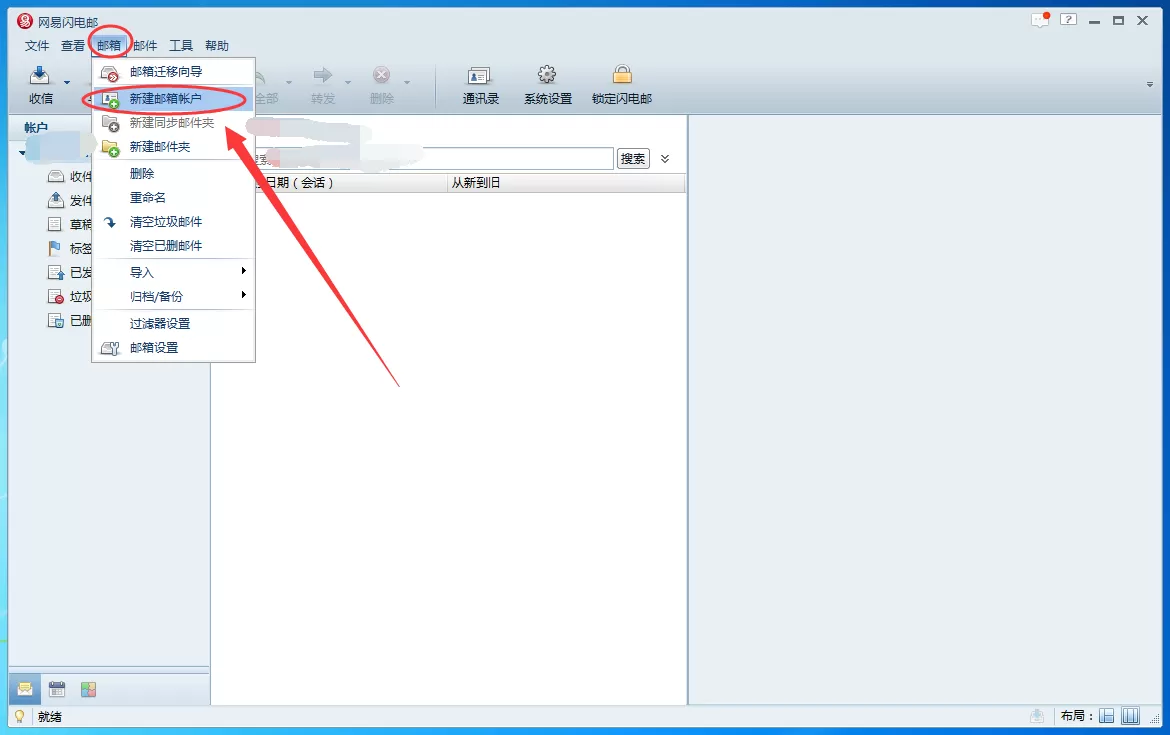Viewport: 1170px width, 735px height.
Task: Click into the mail search field
Action: pyautogui.click(x=433, y=158)
